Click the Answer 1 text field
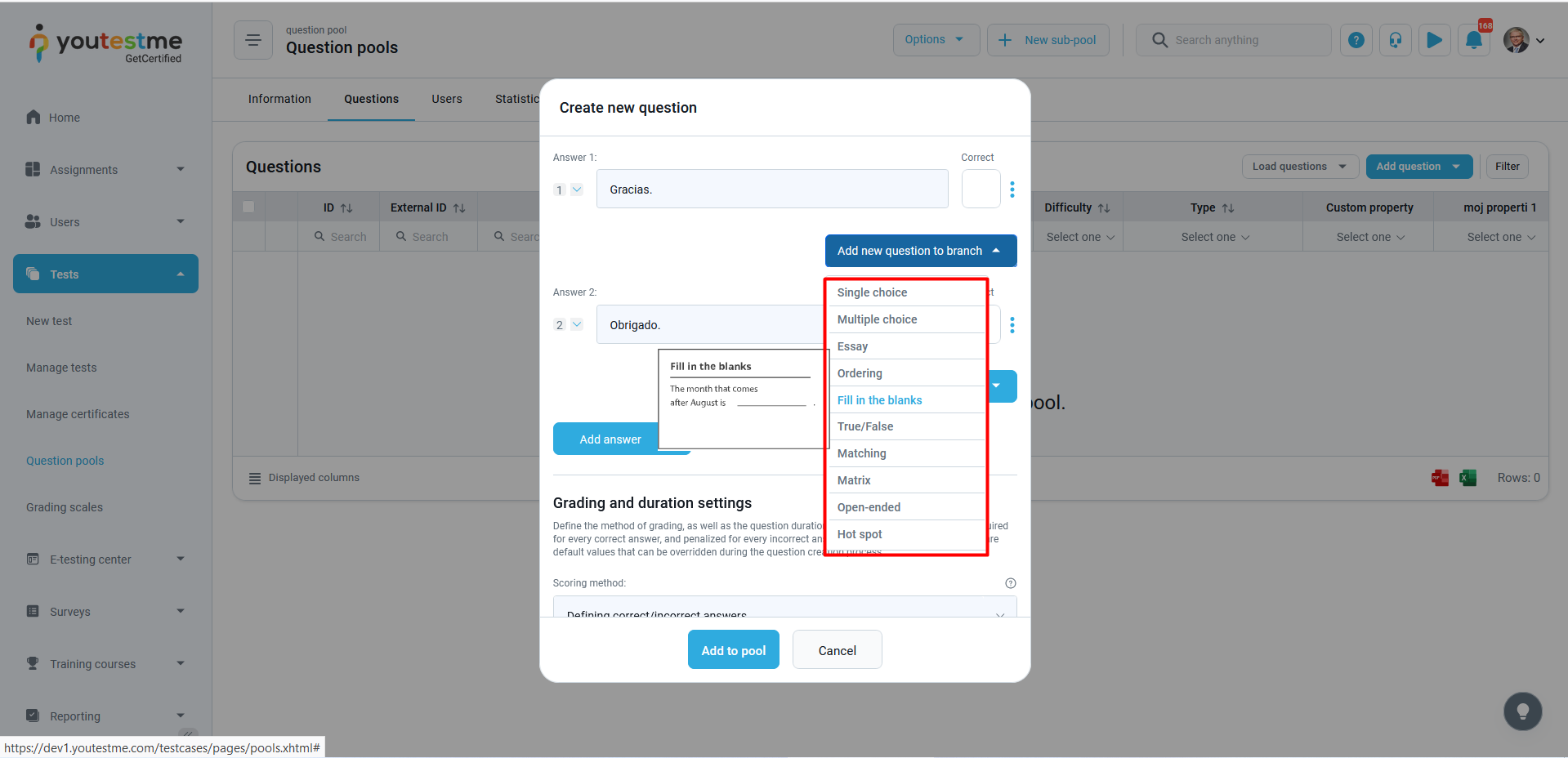 (772, 189)
